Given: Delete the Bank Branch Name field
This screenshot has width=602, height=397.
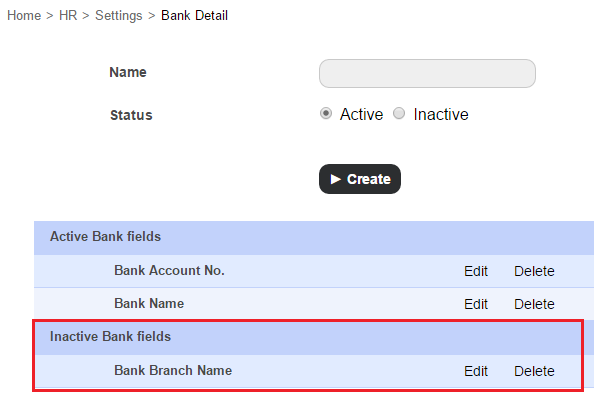Looking at the screenshot, I should (x=534, y=371).
